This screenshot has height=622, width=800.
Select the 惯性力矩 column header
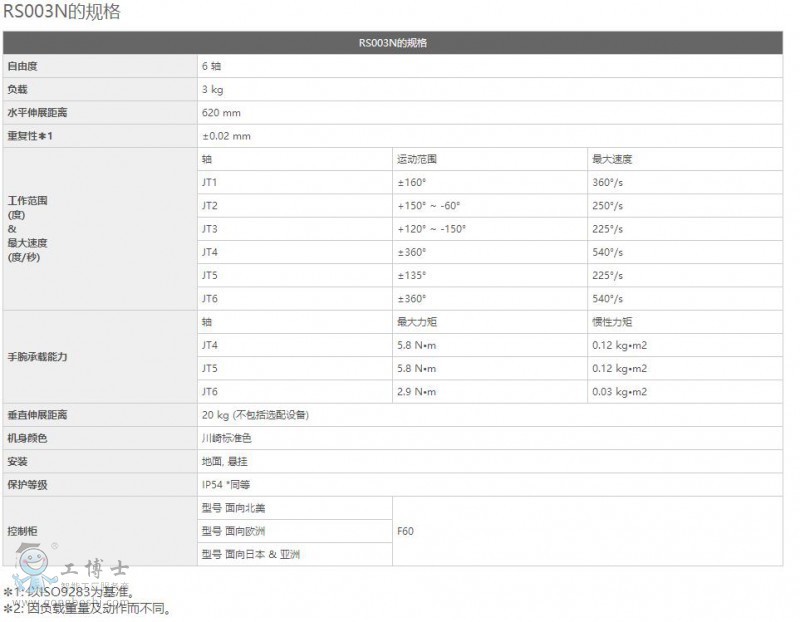coord(611,322)
